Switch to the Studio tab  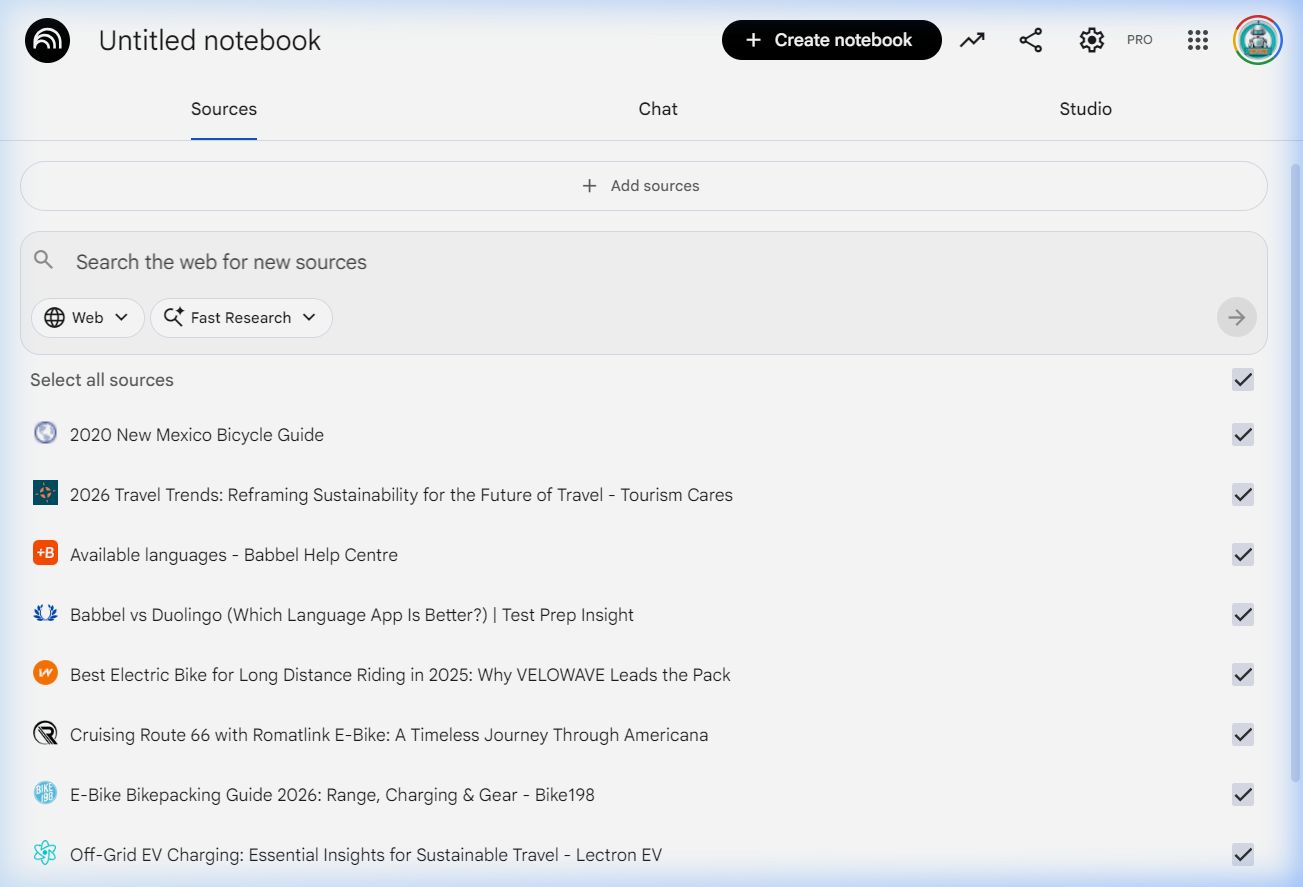1085,109
